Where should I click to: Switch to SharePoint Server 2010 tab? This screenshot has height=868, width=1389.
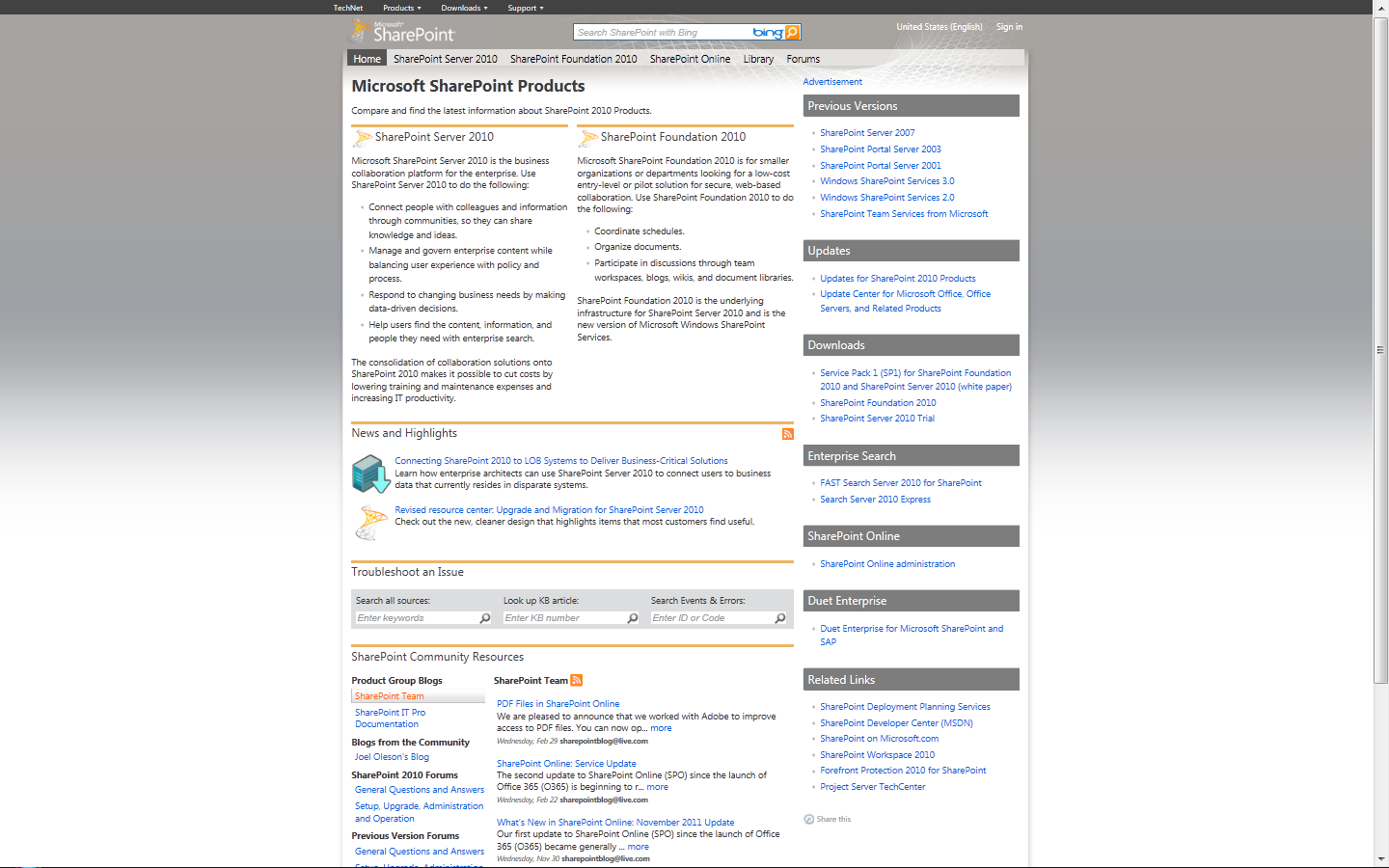pos(446,59)
